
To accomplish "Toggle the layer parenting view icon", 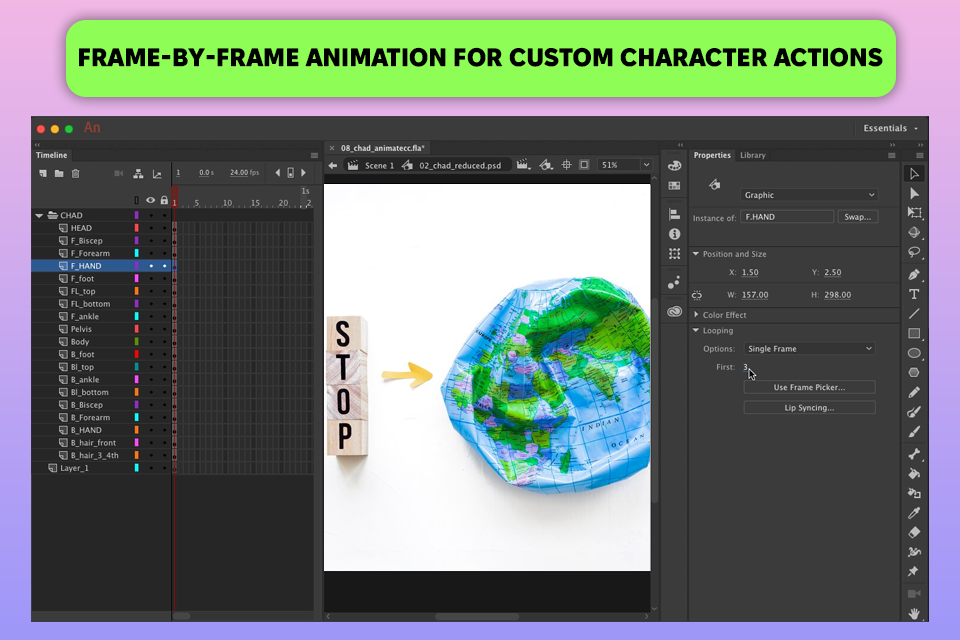I will pyautogui.click(x=138, y=174).
